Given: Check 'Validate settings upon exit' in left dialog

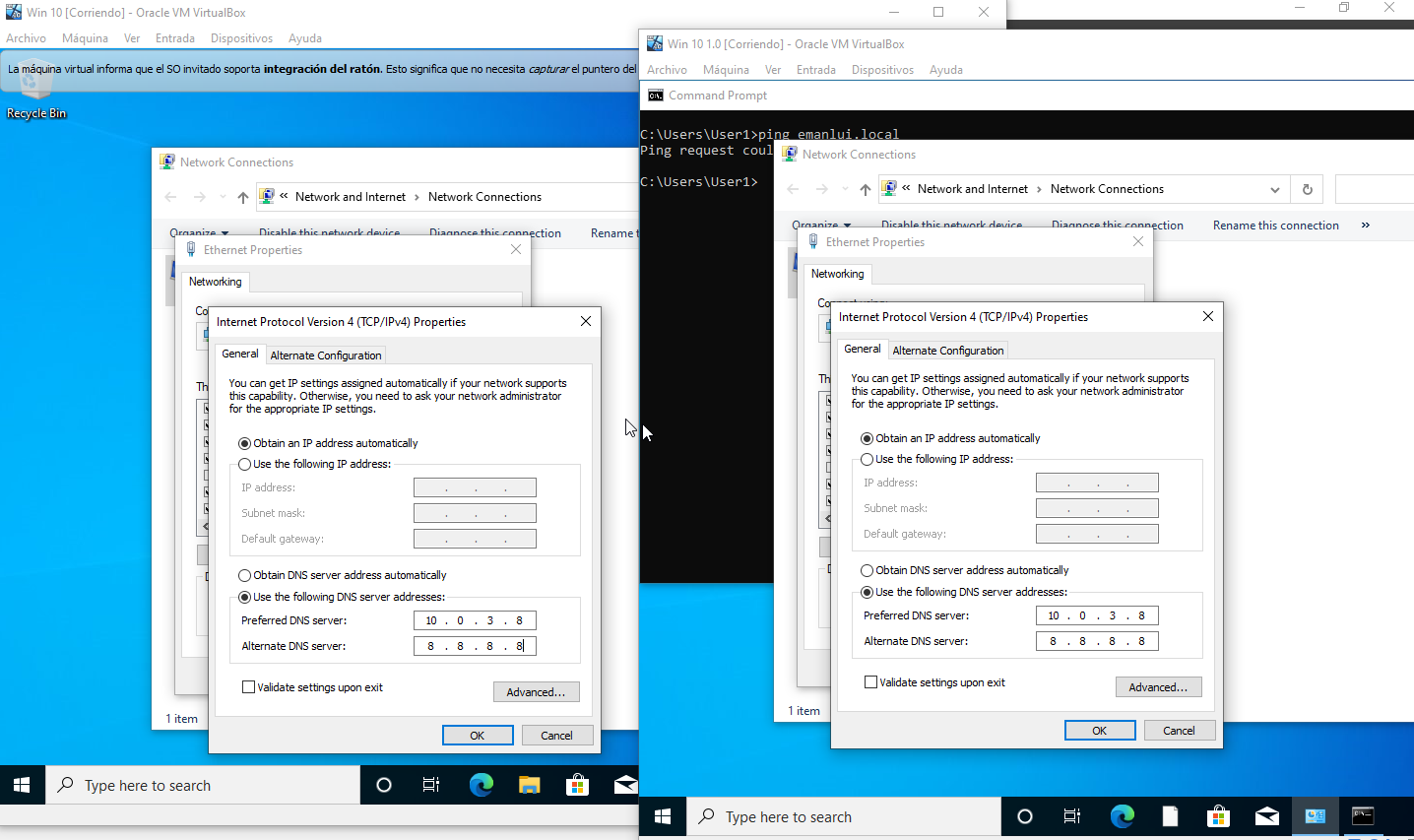Looking at the screenshot, I should coord(249,687).
